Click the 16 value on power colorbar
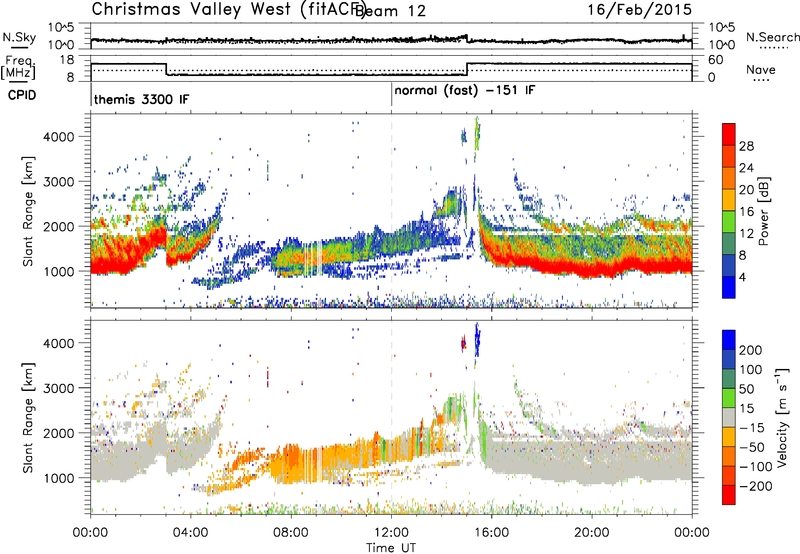 click(746, 212)
